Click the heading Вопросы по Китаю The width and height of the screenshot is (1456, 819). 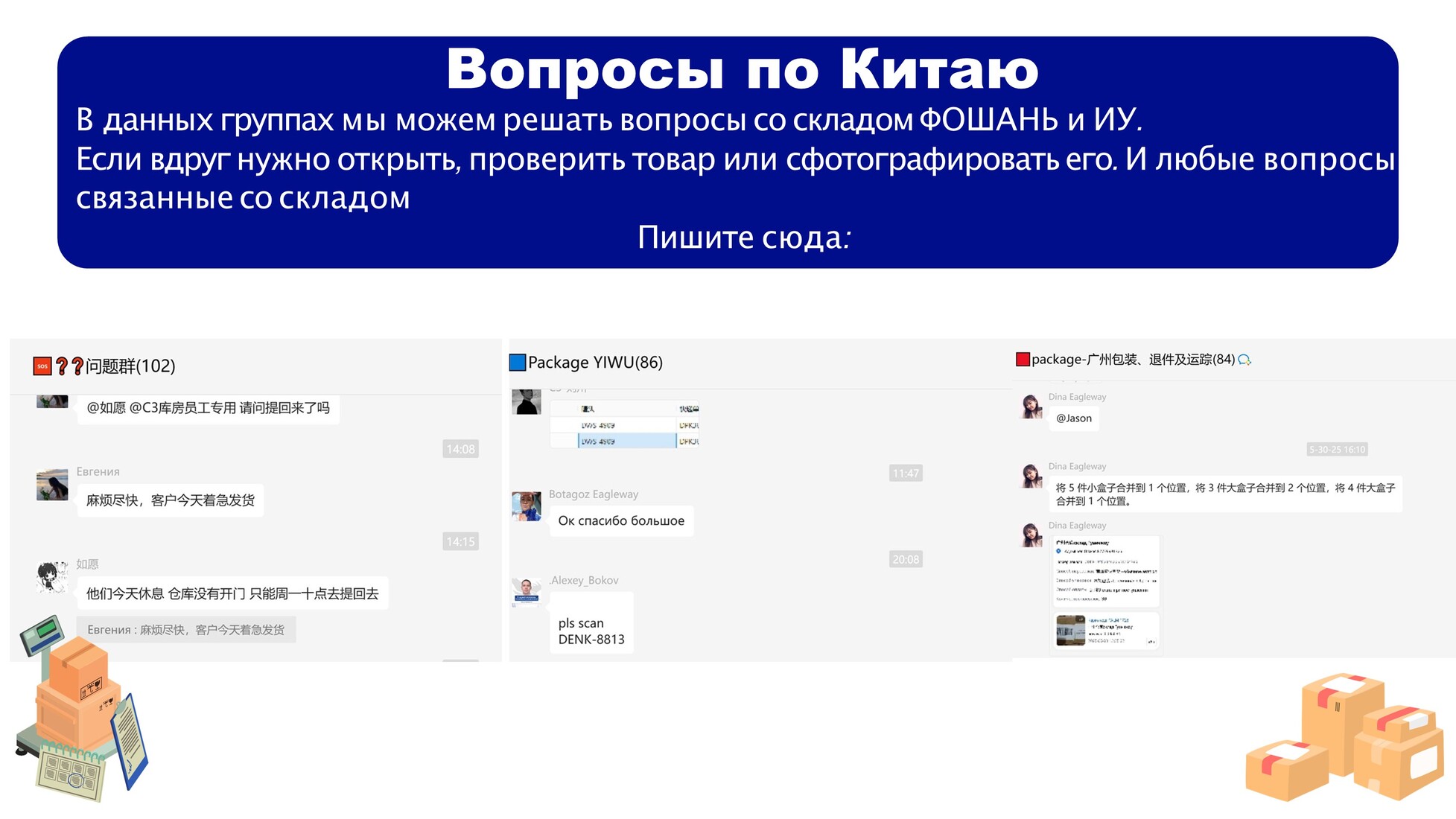click(743, 69)
